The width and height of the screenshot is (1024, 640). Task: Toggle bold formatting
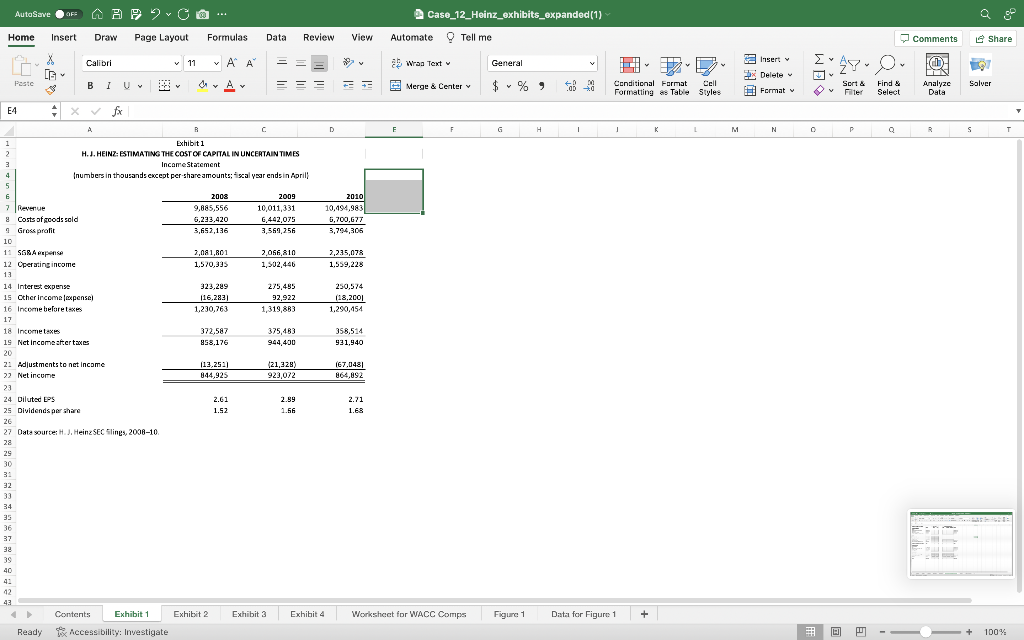point(90,87)
